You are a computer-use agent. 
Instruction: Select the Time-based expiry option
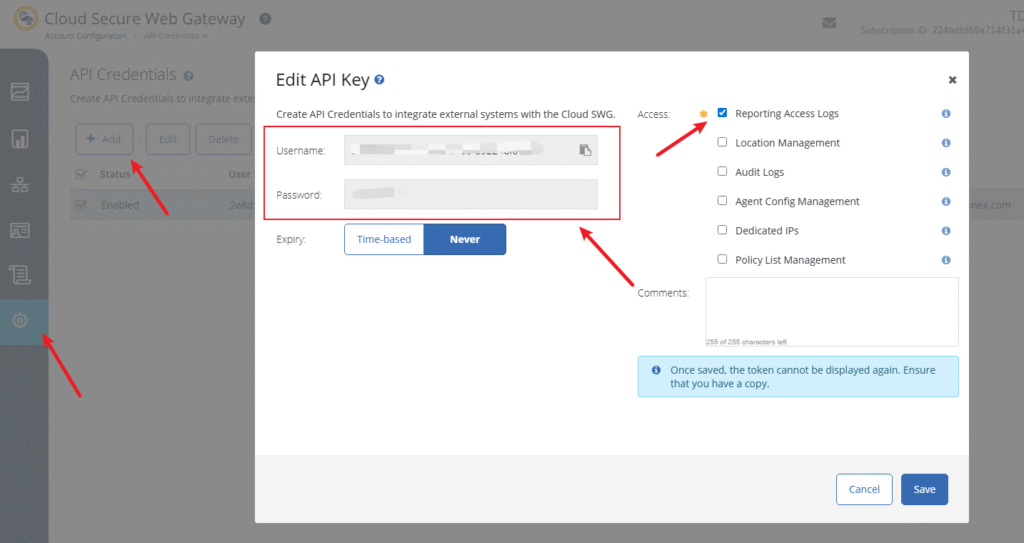click(x=384, y=240)
